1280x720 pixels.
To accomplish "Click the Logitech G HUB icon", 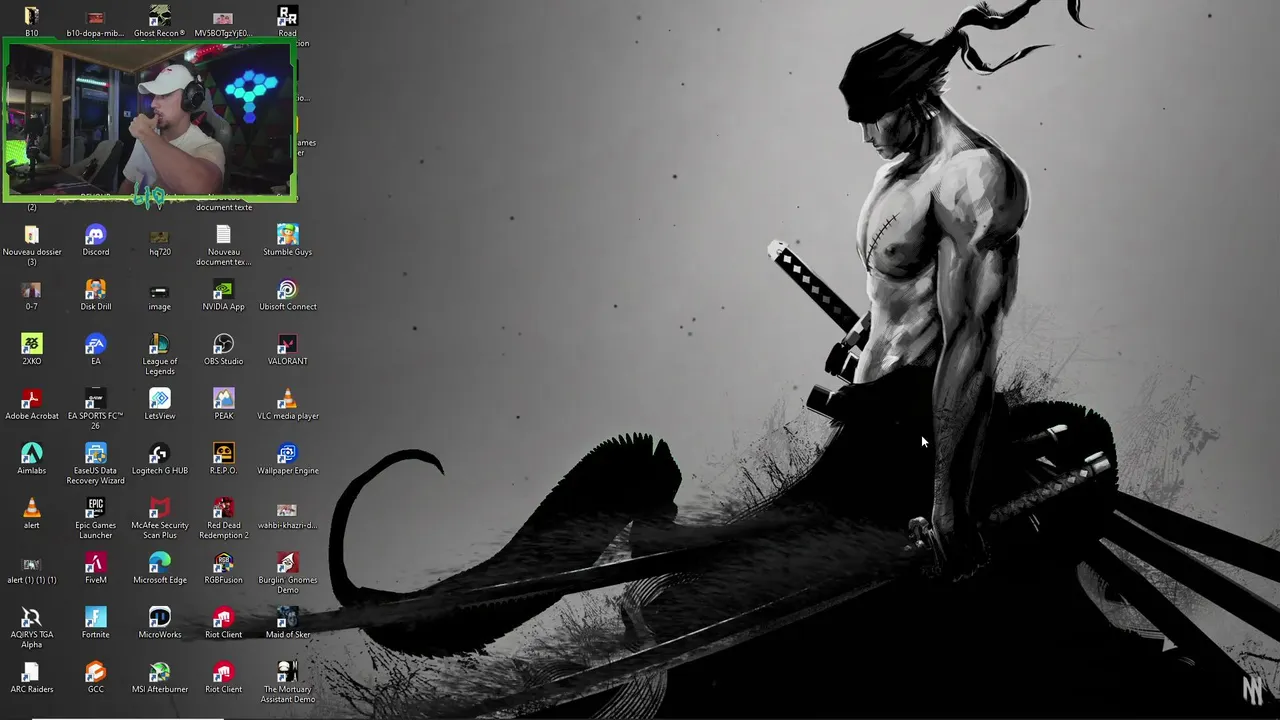I will tap(160, 453).
